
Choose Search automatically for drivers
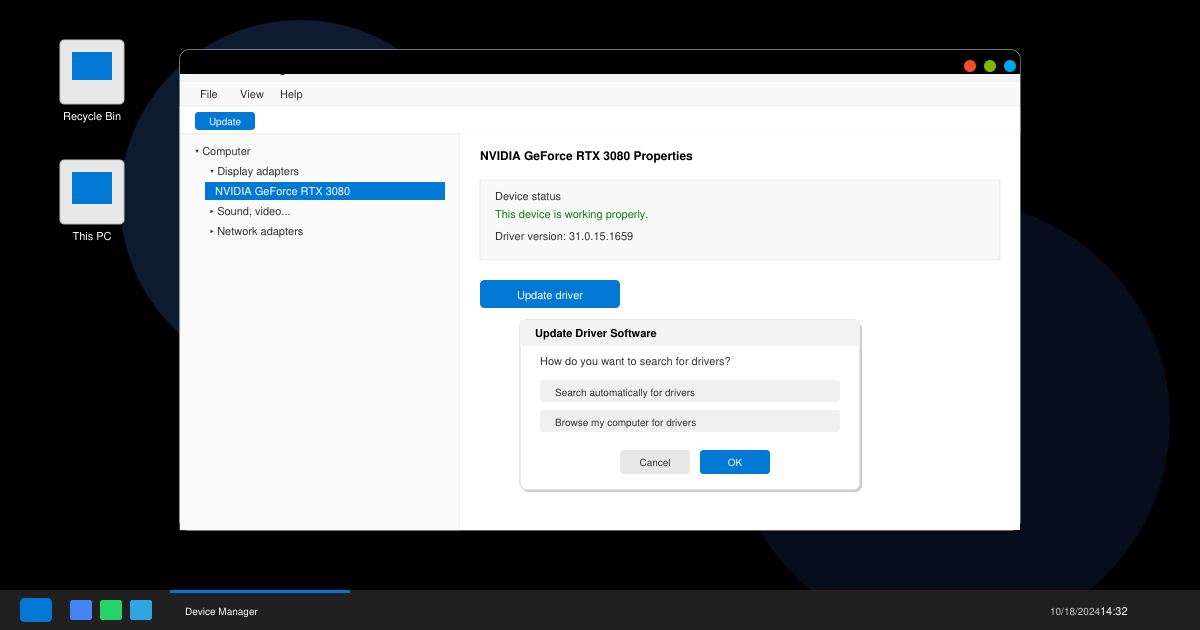(690, 391)
